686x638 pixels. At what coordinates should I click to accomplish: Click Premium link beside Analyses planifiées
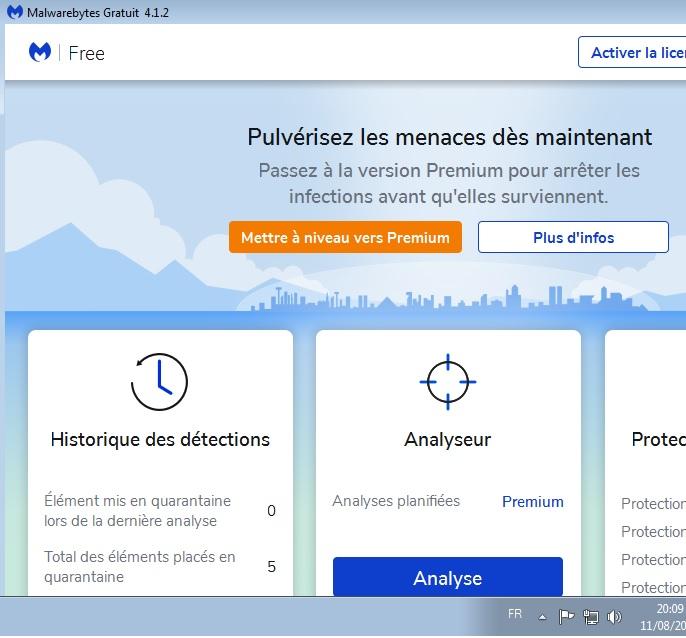[x=532, y=501]
